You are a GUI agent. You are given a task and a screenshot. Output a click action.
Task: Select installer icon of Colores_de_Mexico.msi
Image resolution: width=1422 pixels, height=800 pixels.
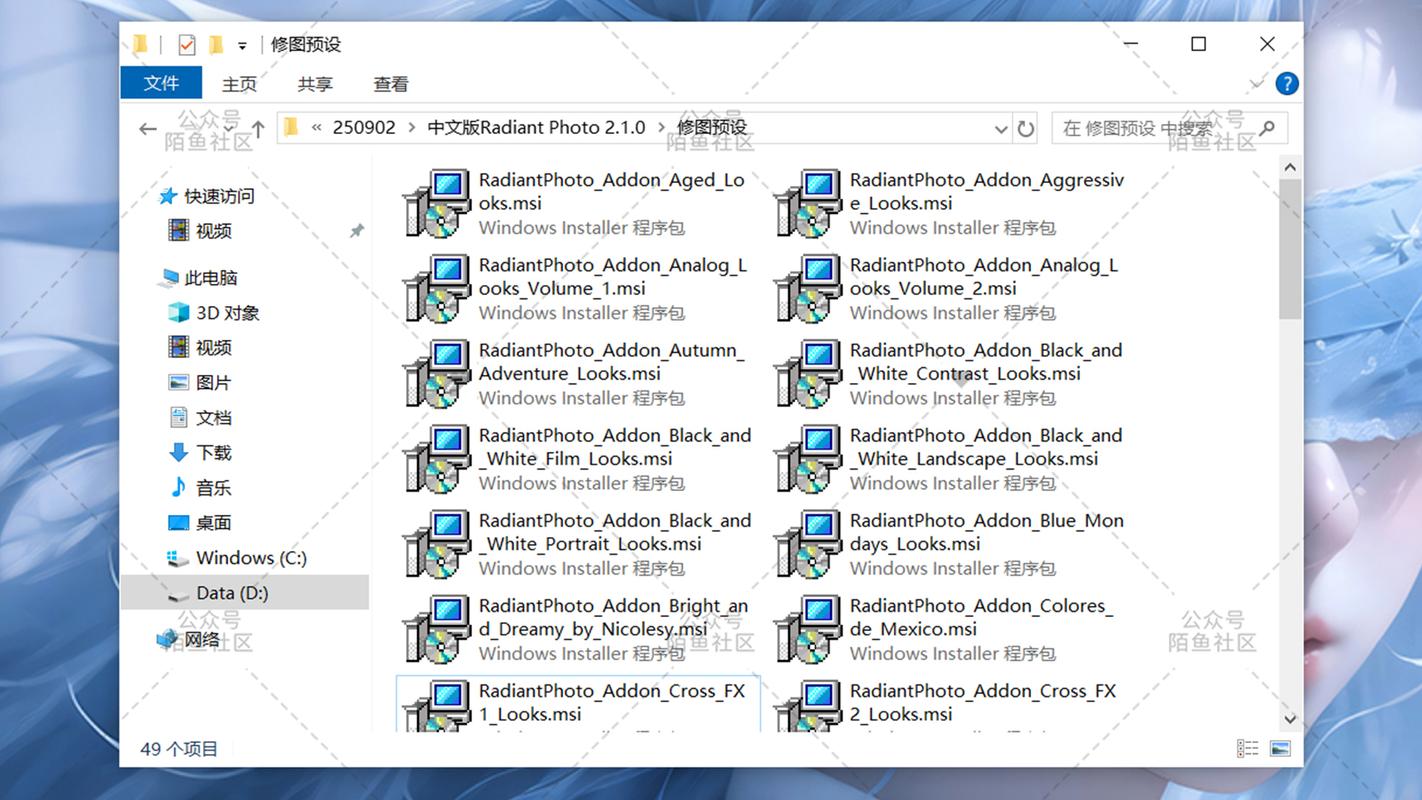tap(808, 629)
